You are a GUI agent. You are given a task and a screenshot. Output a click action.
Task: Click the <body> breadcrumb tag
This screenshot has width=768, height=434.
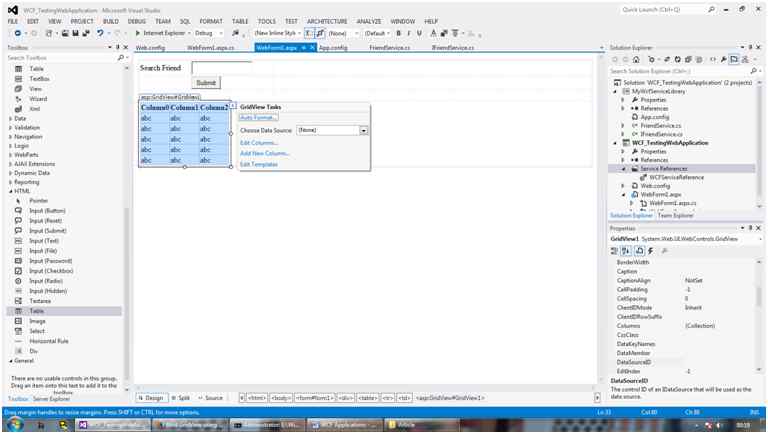point(281,398)
